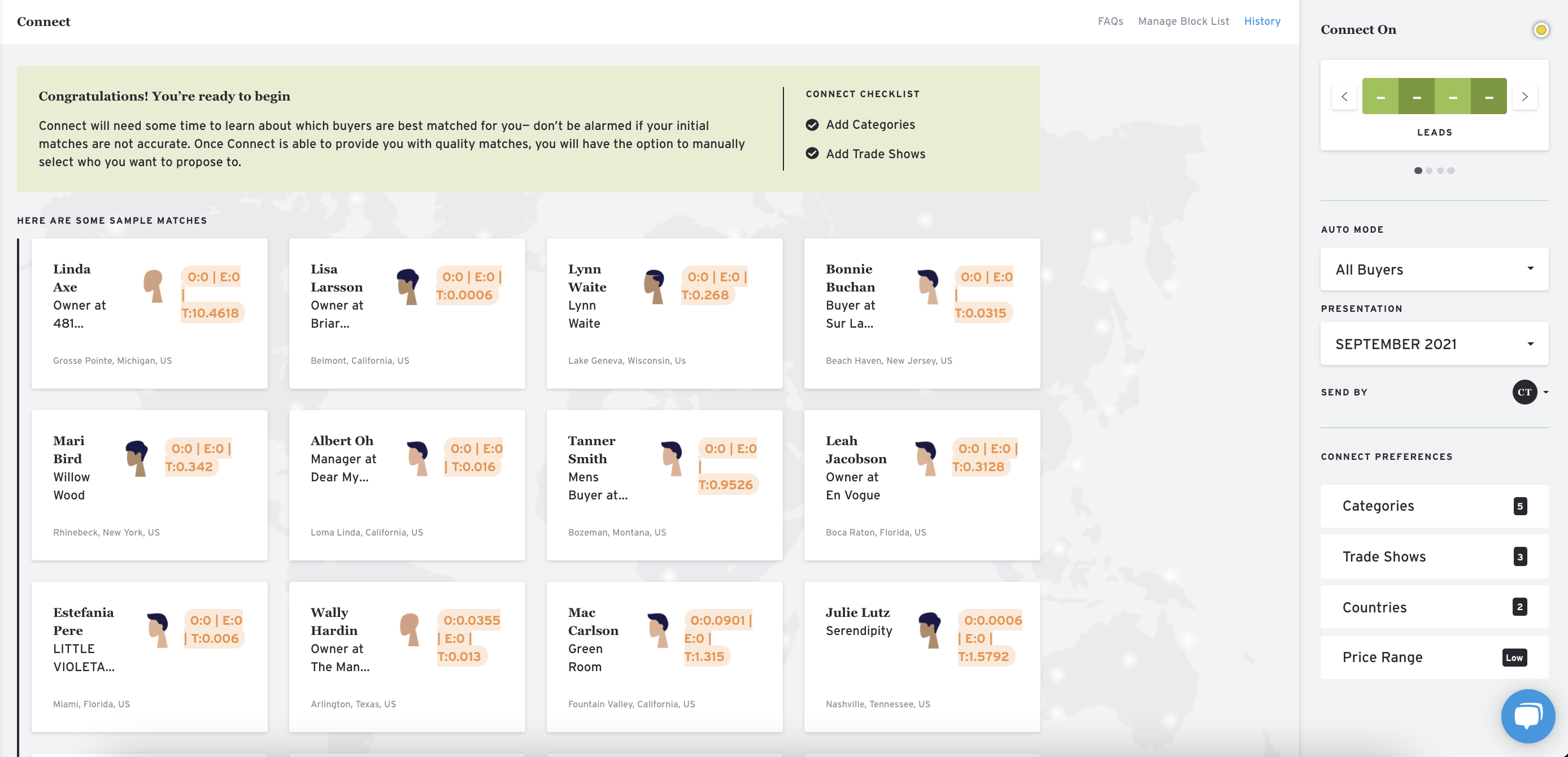
Task: Click Wally Hardin's avatar icon
Action: [410, 629]
